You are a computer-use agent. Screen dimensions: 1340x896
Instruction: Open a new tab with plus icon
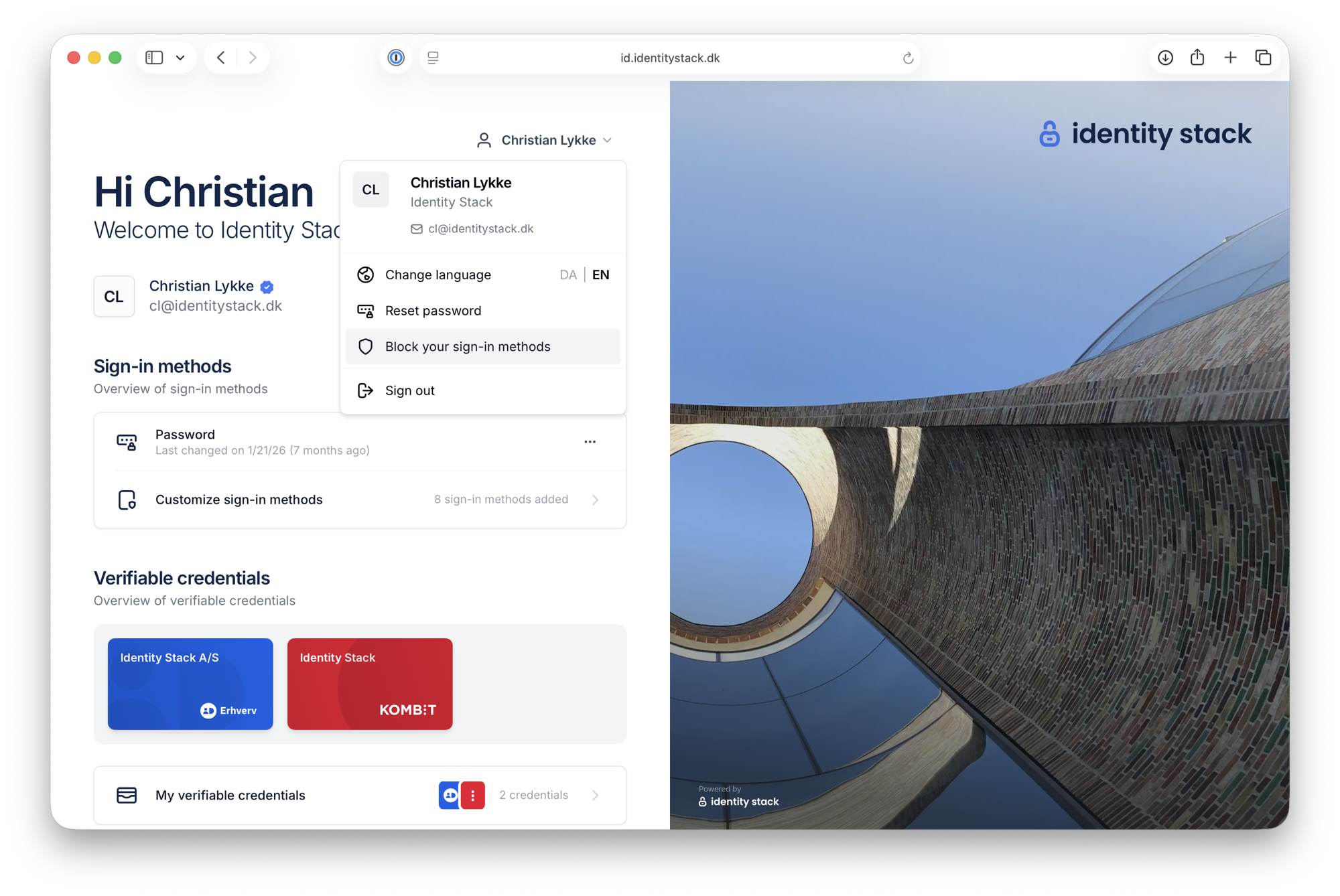pyautogui.click(x=1230, y=58)
